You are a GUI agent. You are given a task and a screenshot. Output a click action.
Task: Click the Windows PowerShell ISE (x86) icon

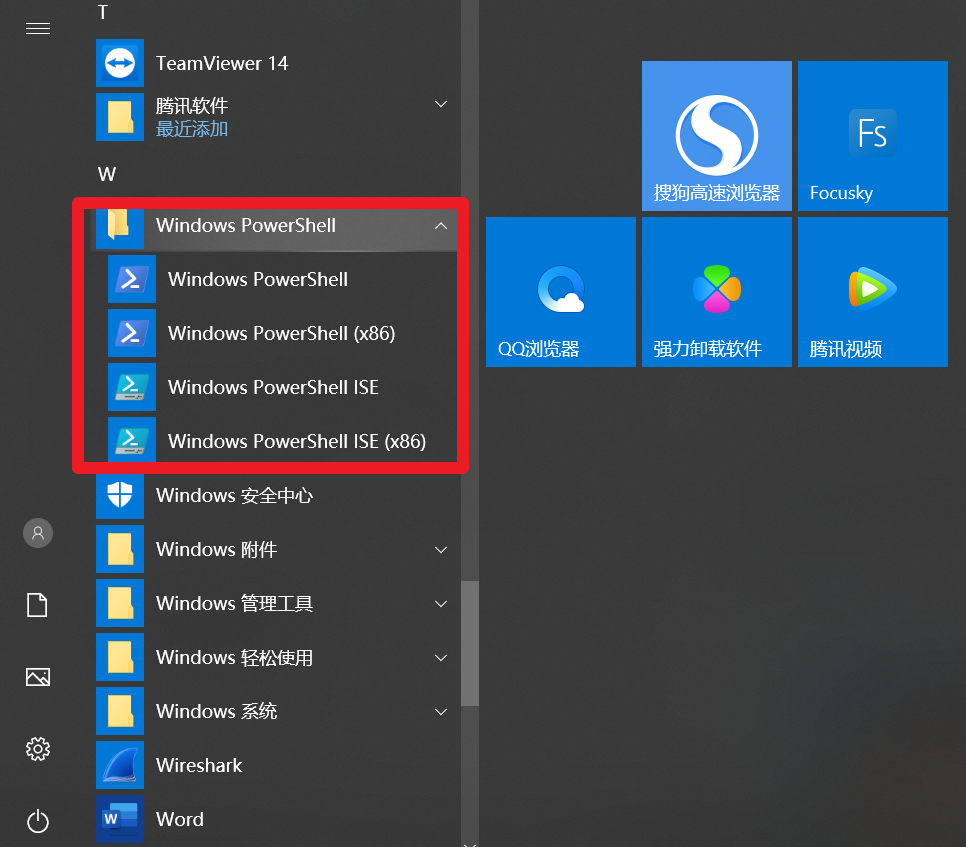(132, 440)
